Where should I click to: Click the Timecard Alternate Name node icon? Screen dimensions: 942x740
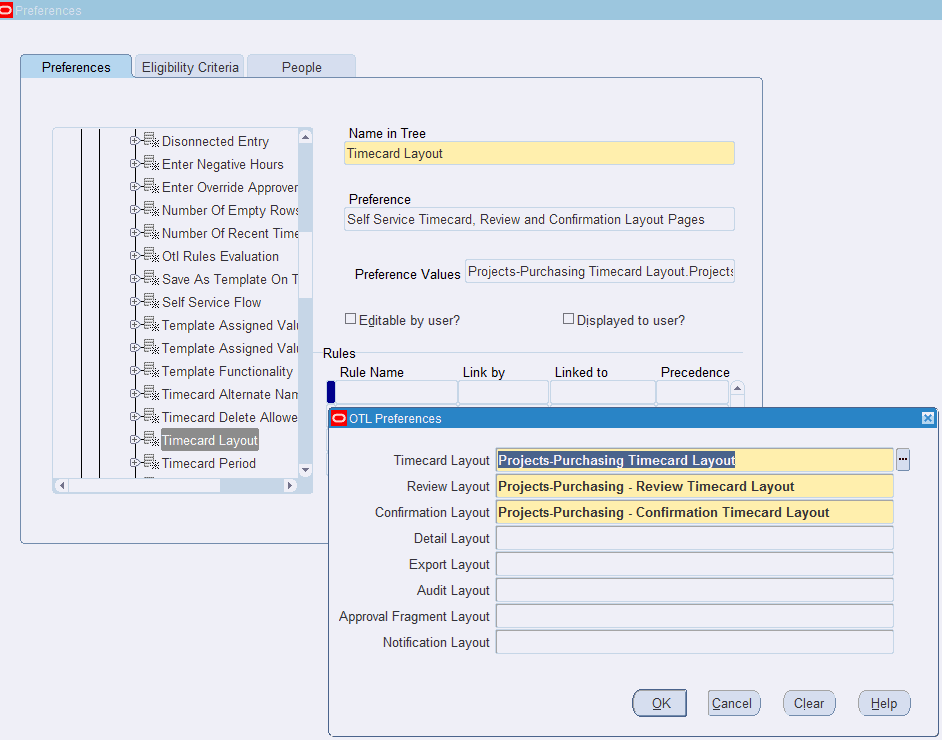(151, 393)
